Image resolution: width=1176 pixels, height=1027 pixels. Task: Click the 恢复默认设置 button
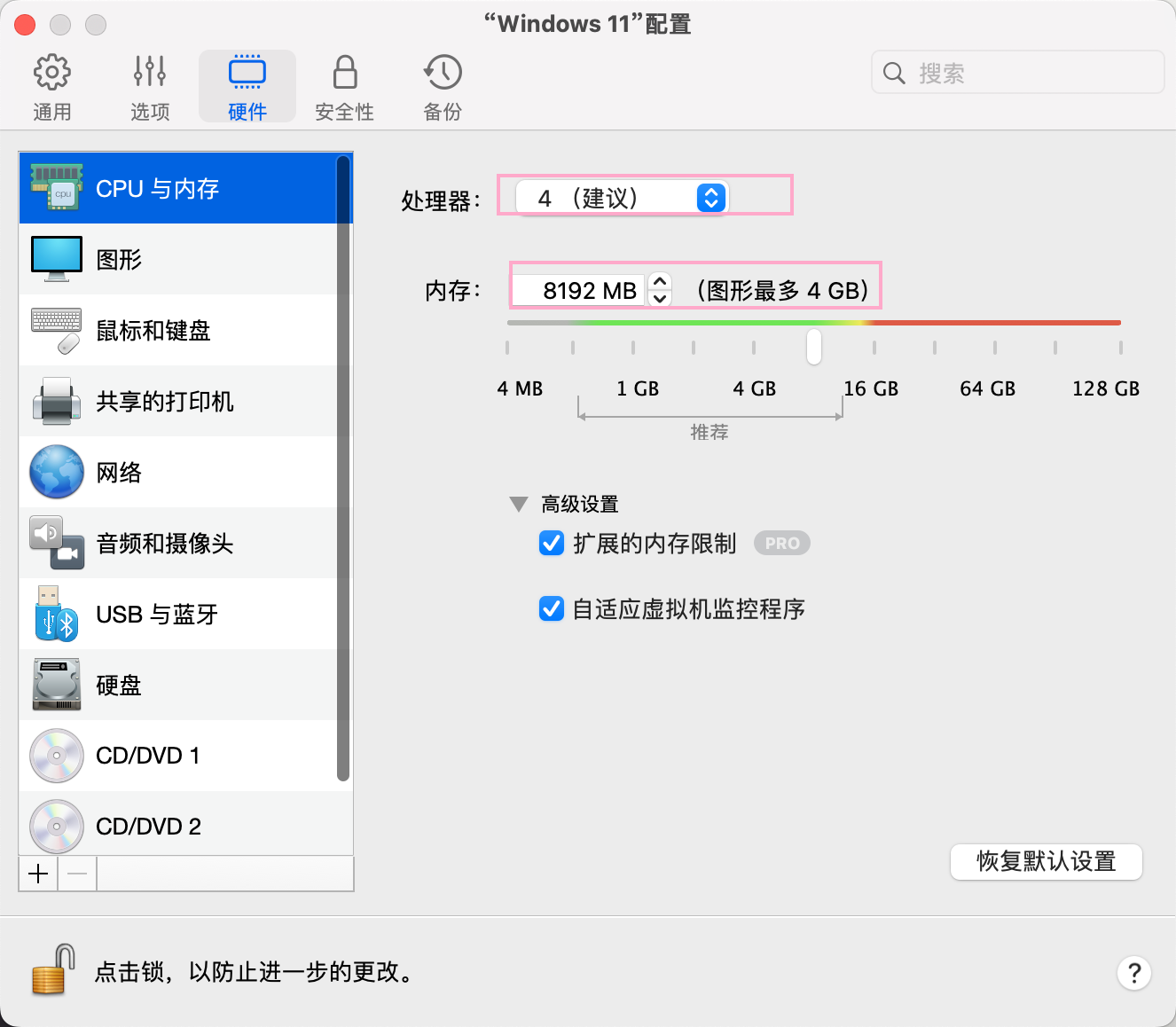click(x=1046, y=861)
